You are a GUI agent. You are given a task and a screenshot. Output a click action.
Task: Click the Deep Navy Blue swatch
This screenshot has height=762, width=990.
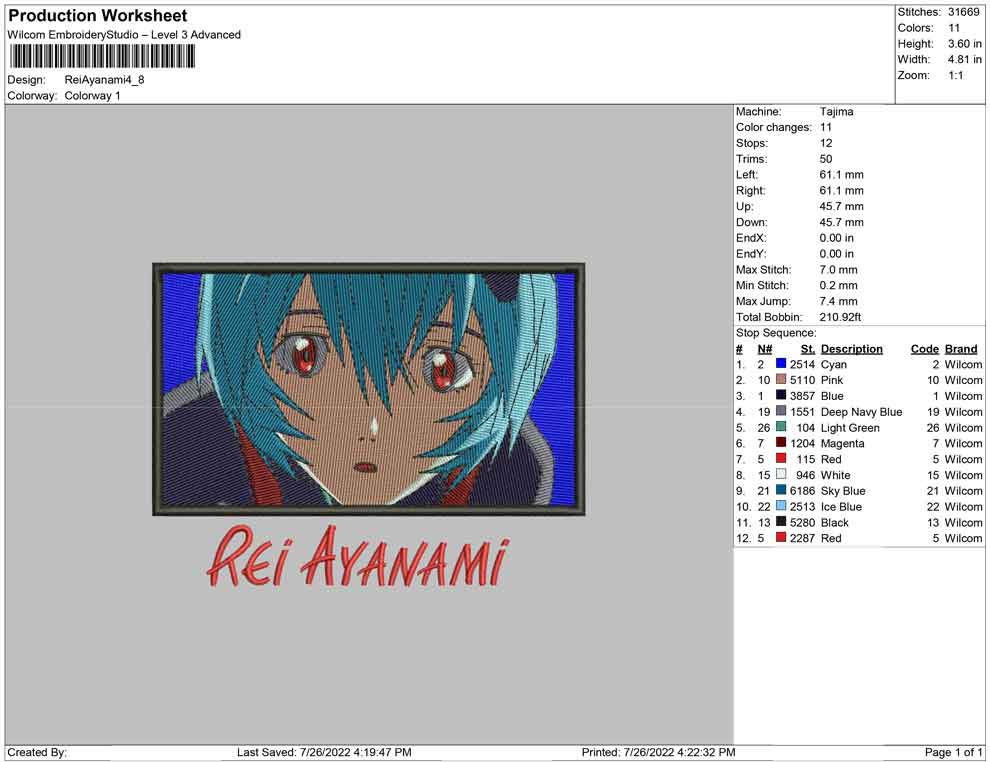(781, 412)
